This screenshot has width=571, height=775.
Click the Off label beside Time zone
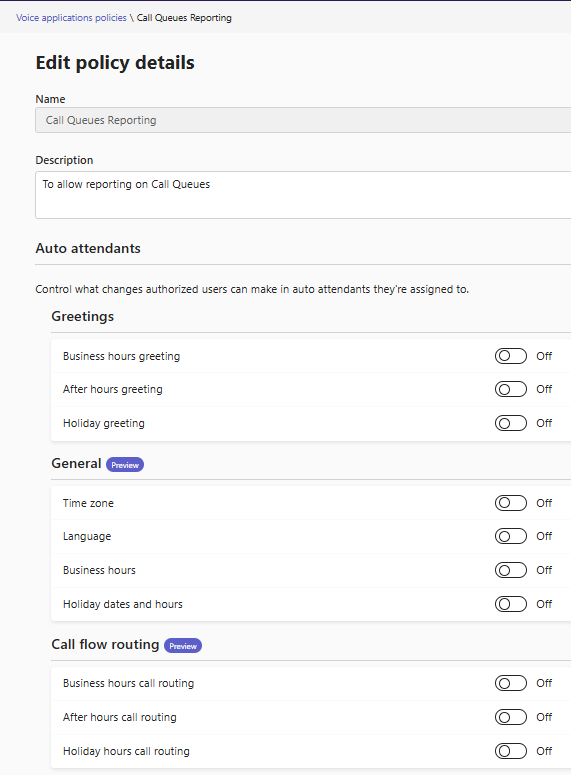(544, 503)
